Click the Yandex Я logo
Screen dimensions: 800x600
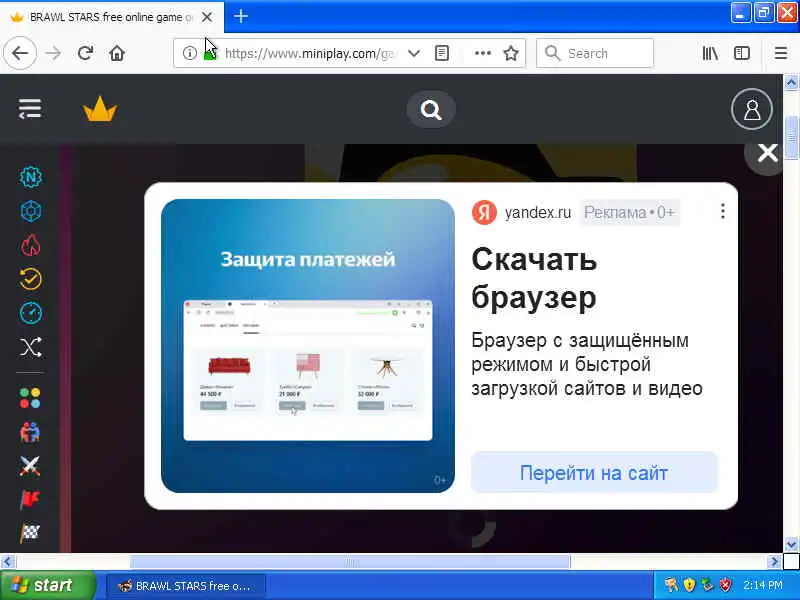(x=484, y=212)
